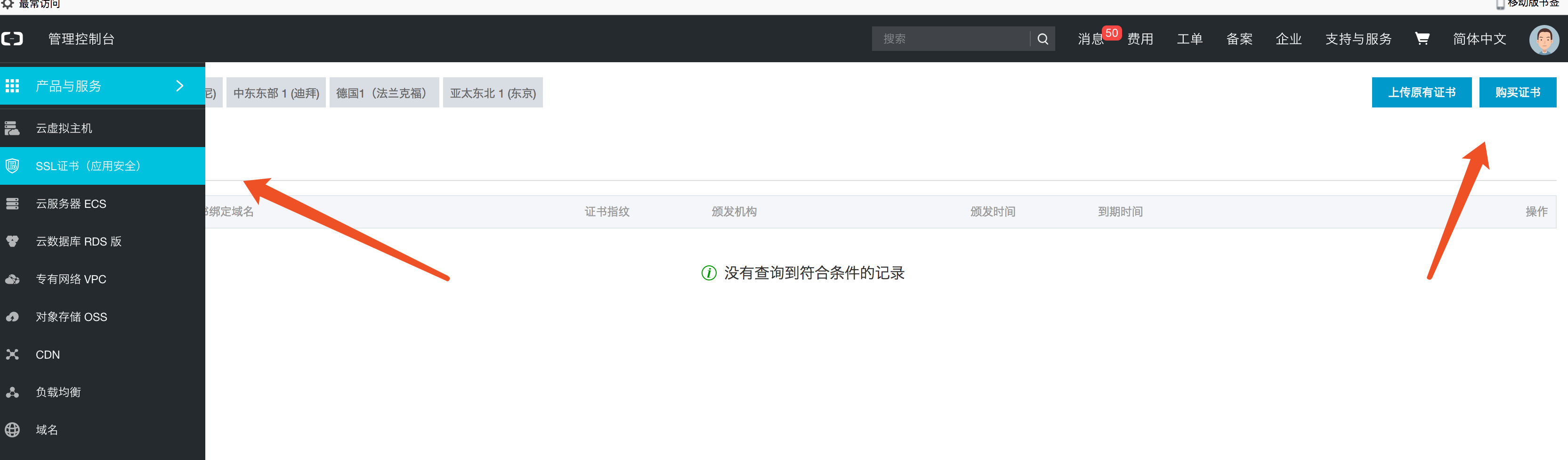
Task: Open 专有网络 VPC sidebar item
Action: (102, 279)
